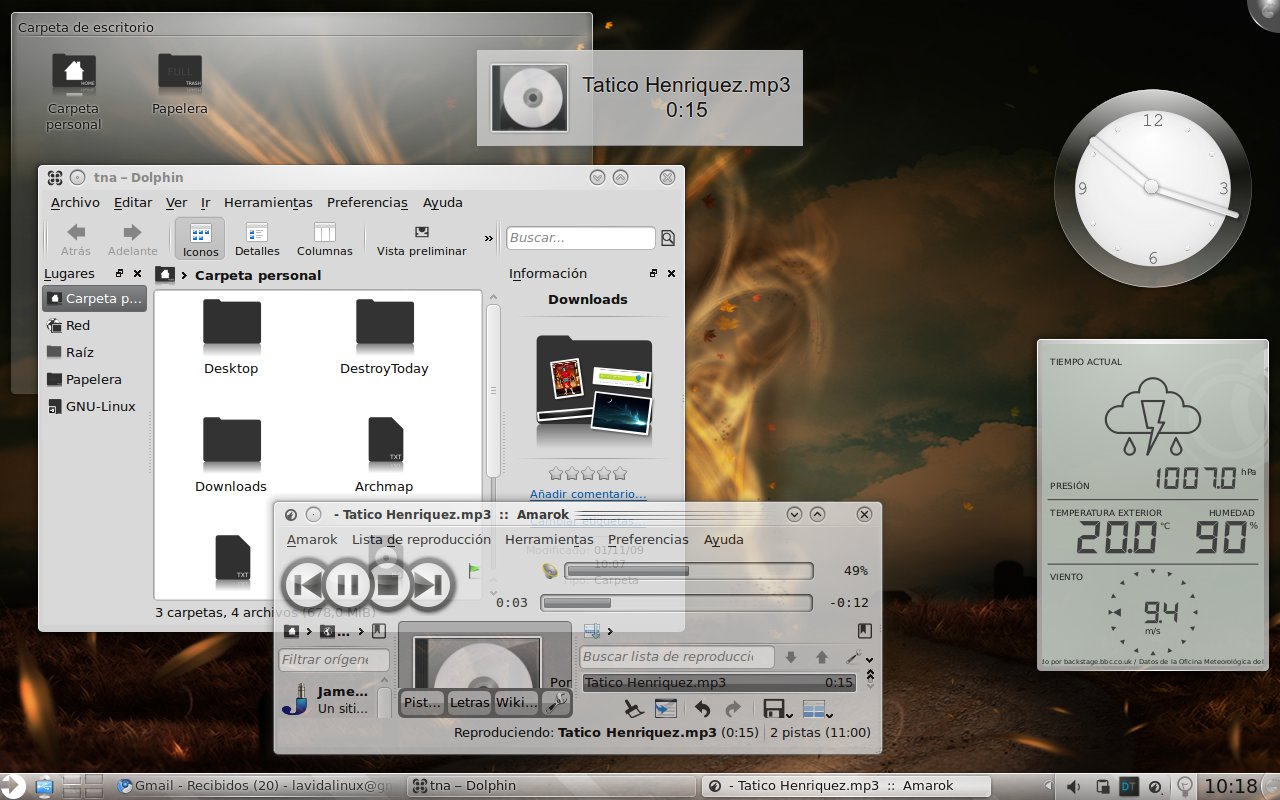This screenshot has width=1280, height=800.
Task: Pause playback in Amarok
Action: [347, 585]
